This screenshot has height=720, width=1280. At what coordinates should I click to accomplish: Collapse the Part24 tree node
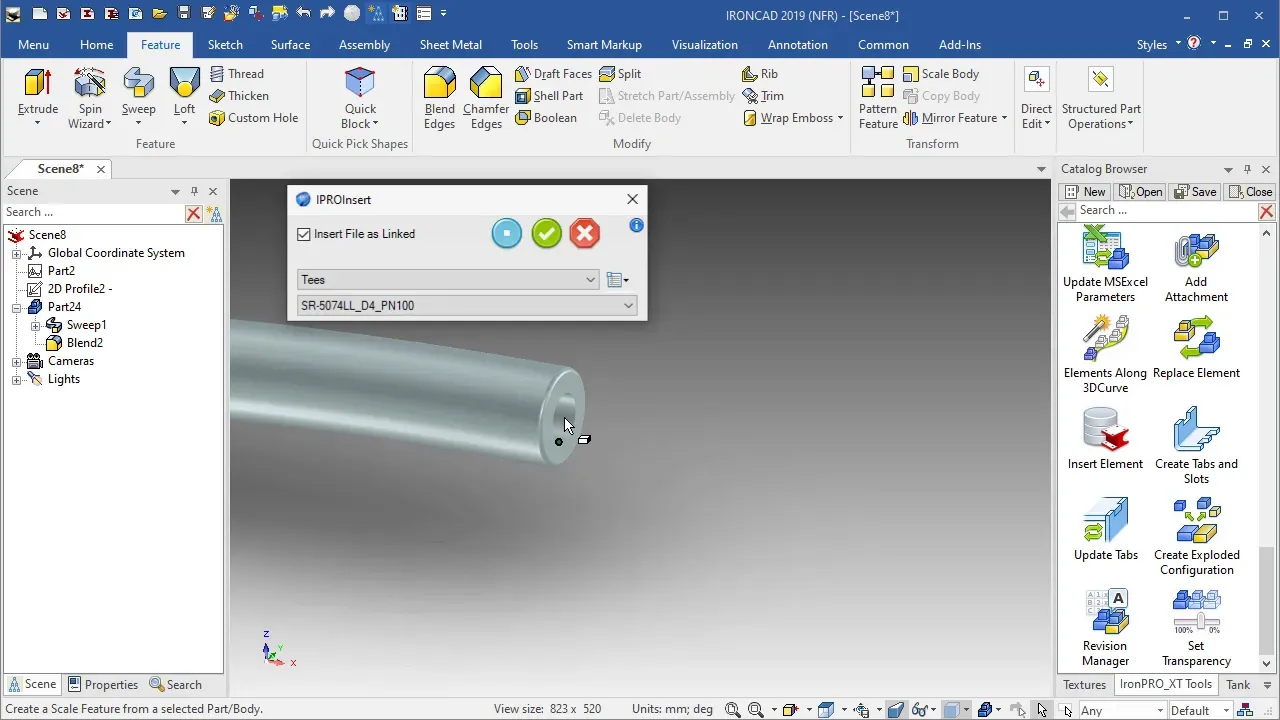click(x=16, y=307)
